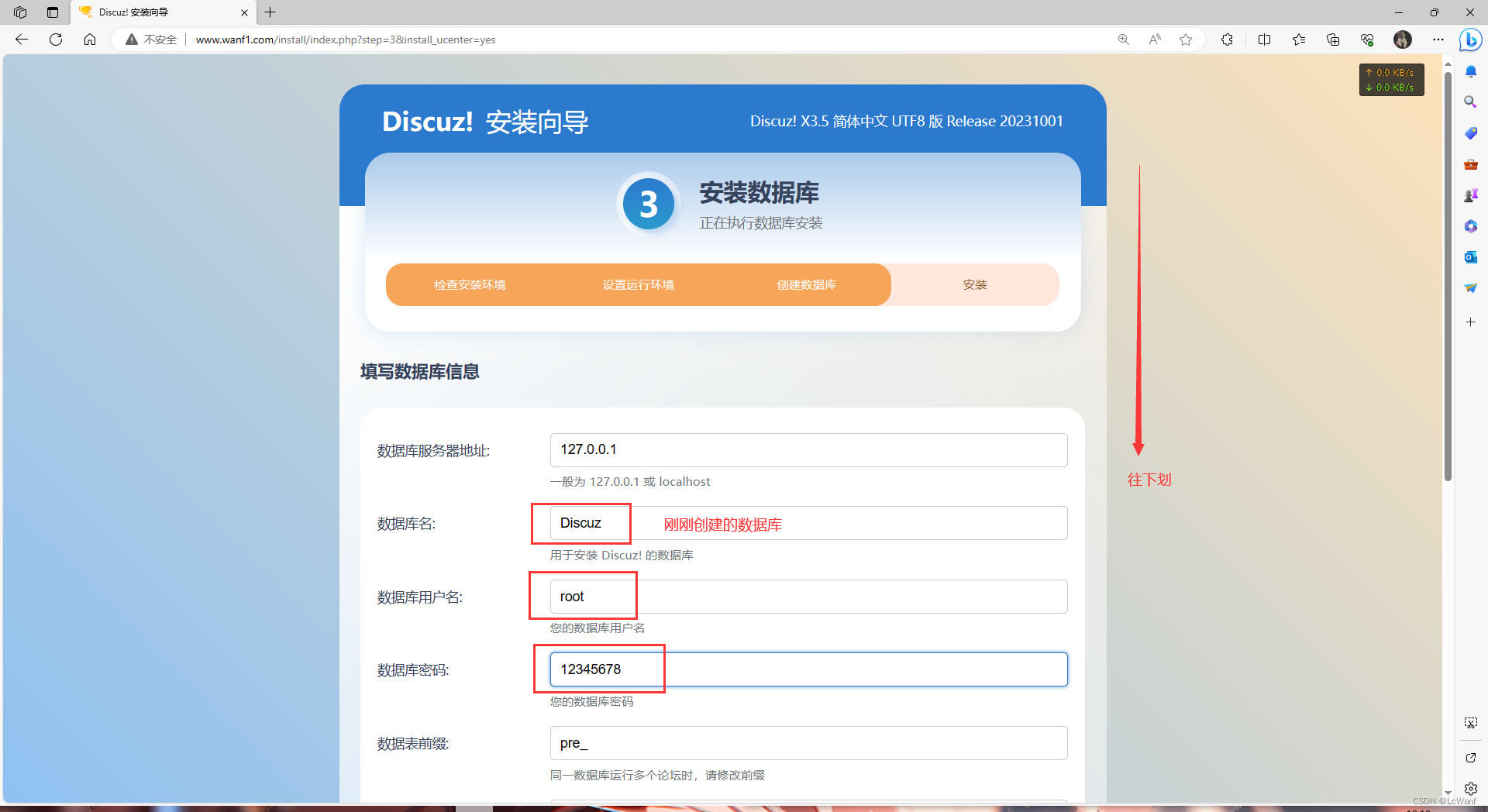The height and width of the screenshot is (812, 1488).
Task: Add a new sidebar app
Action: tap(1470, 322)
